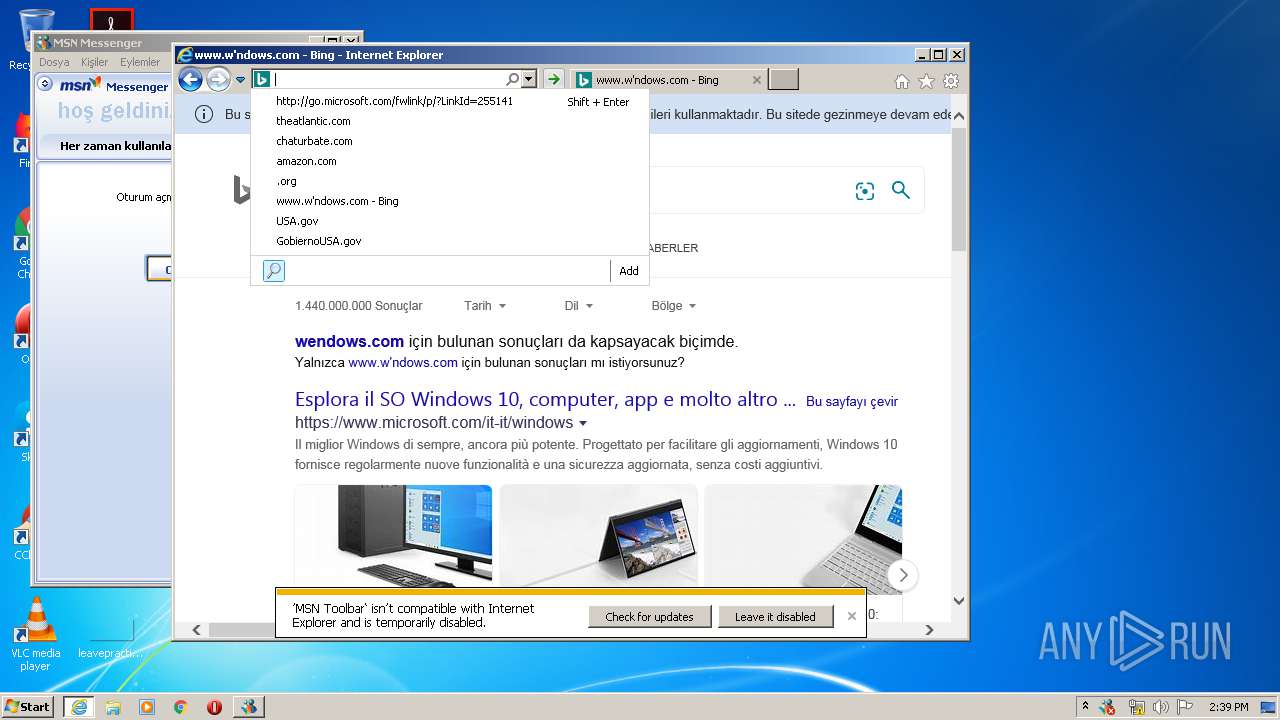1280x720 pixels.
Task: Click the address bar magnifier search icon
Action: (x=512, y=79)
